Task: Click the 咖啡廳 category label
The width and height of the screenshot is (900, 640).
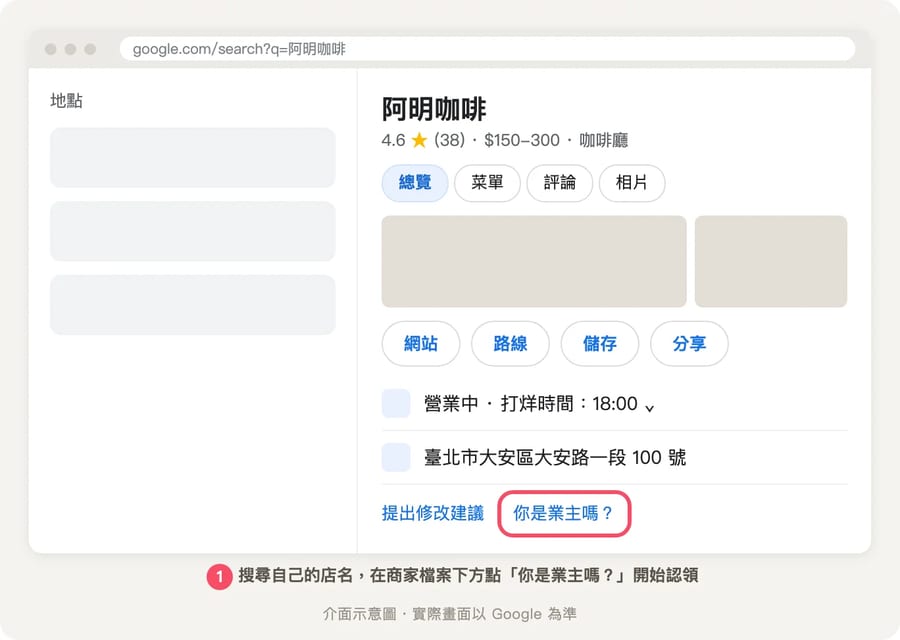Action: (x=604, y=140)
